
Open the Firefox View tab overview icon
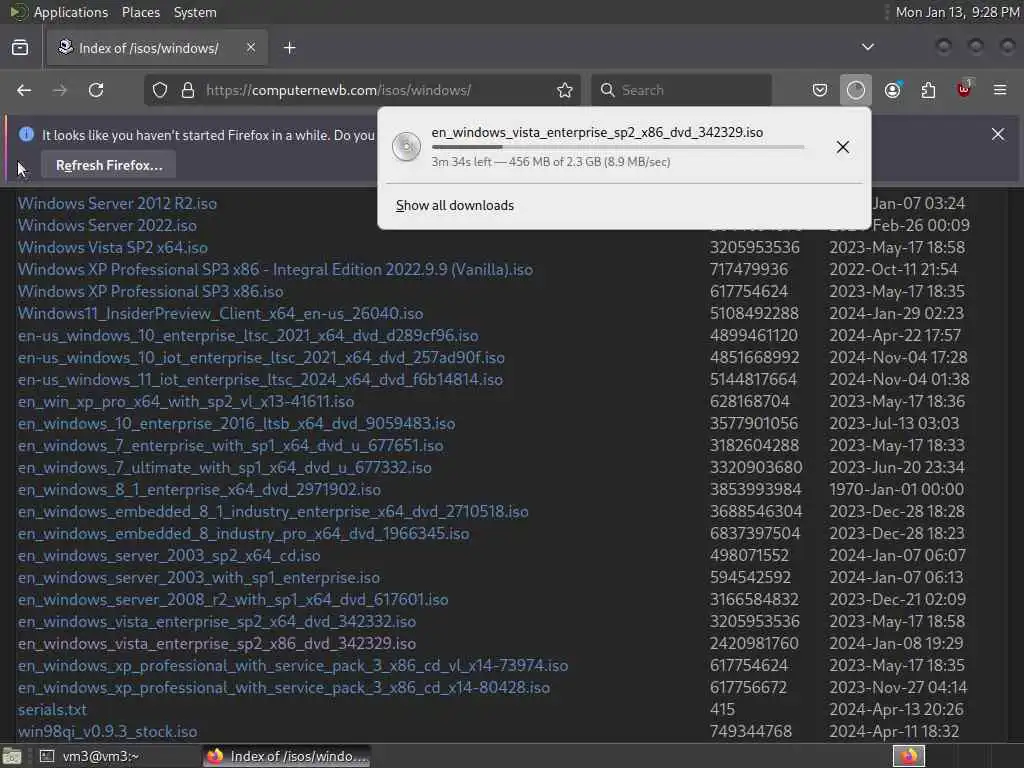point(20,48)
